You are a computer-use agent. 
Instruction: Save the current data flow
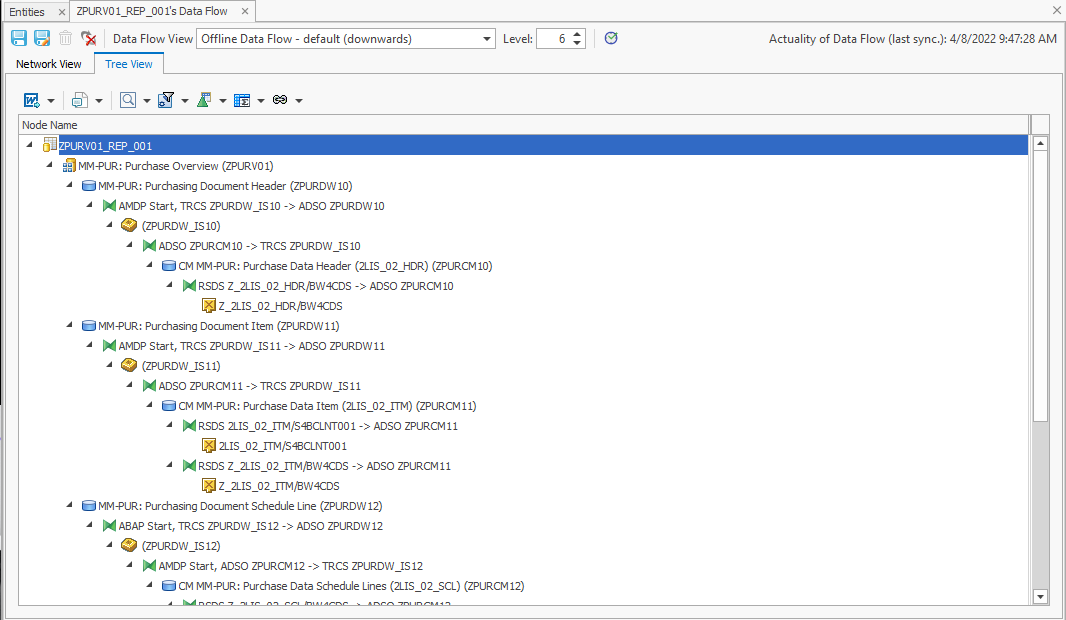pos(18,38)
